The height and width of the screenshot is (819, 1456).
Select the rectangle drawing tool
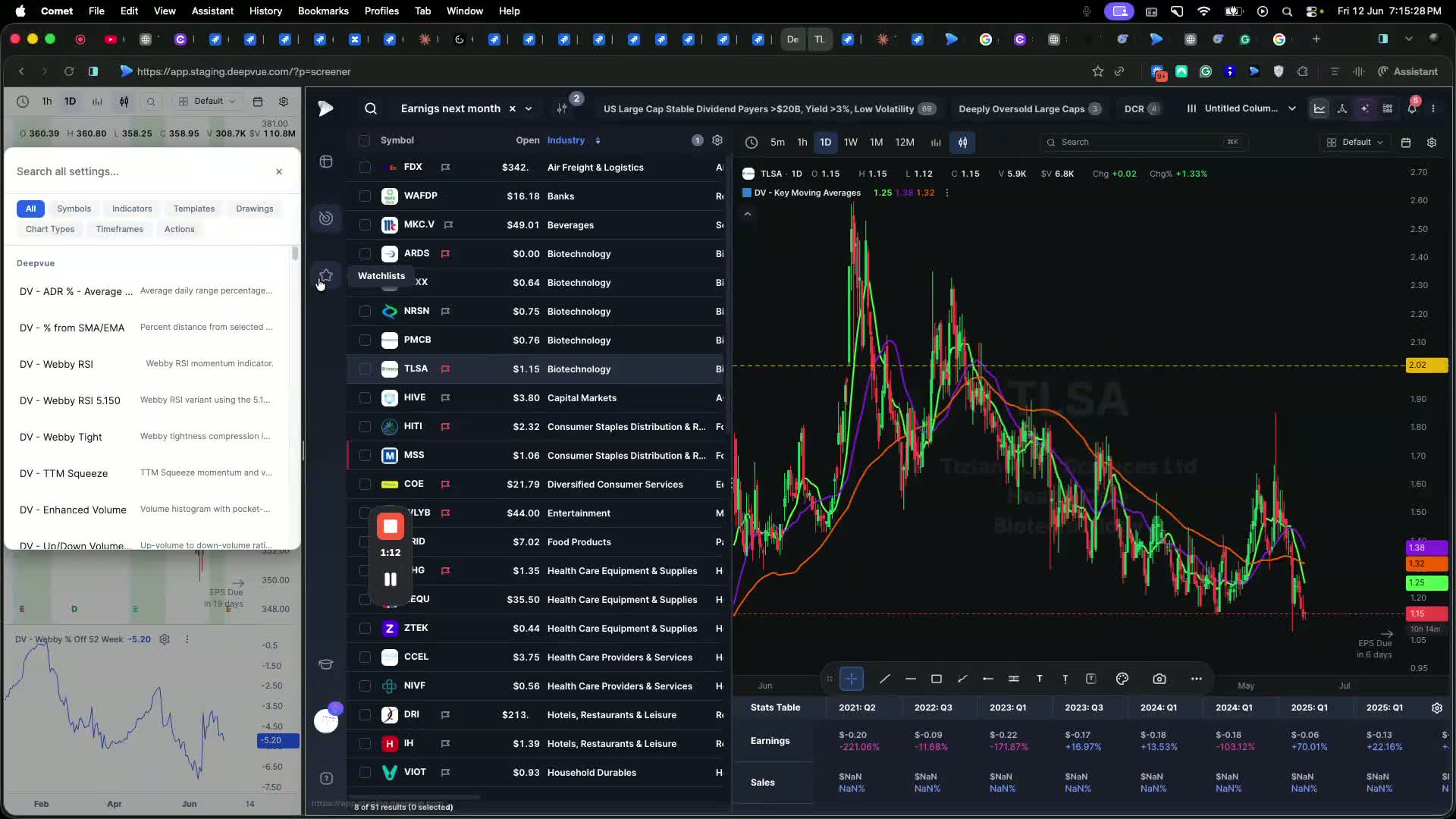coord(937,679)
